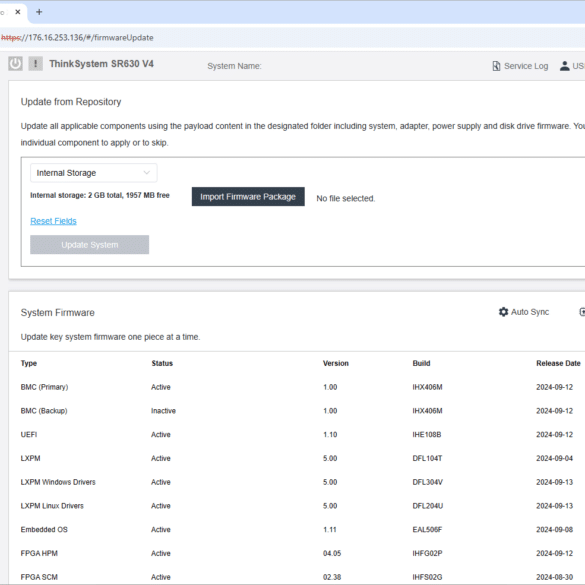Click the Reset Fields link
The height and width of the screenshot is (585, 585).
pyautogui.click(x=53, y=221)
